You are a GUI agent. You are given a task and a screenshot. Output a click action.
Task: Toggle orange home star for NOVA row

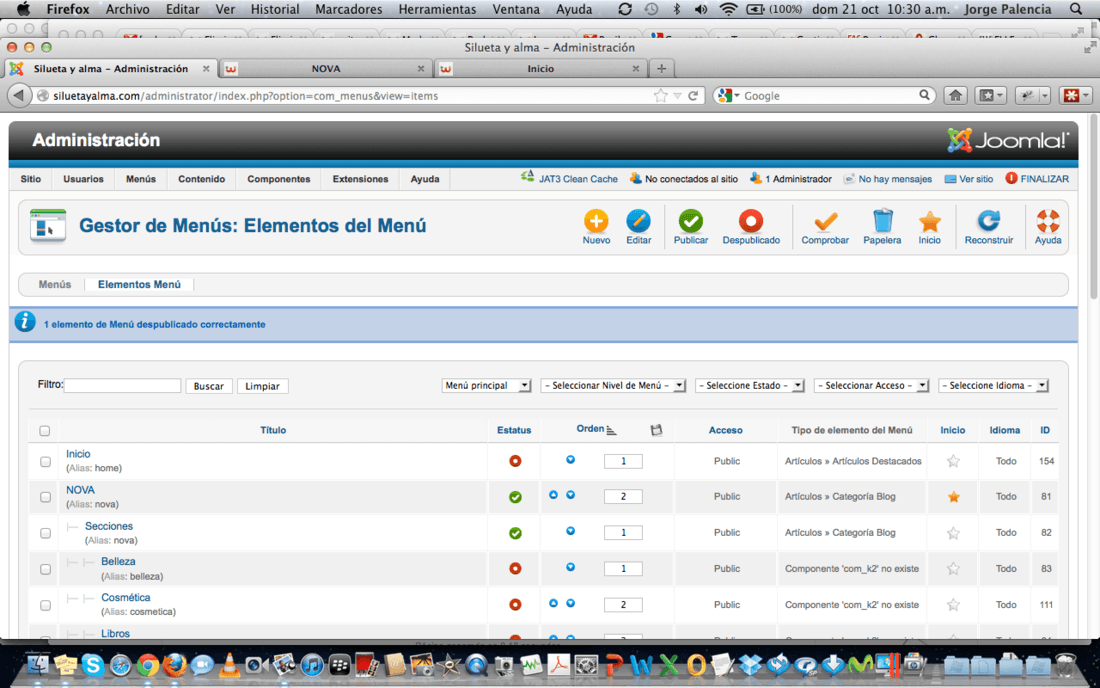point(953,497)
